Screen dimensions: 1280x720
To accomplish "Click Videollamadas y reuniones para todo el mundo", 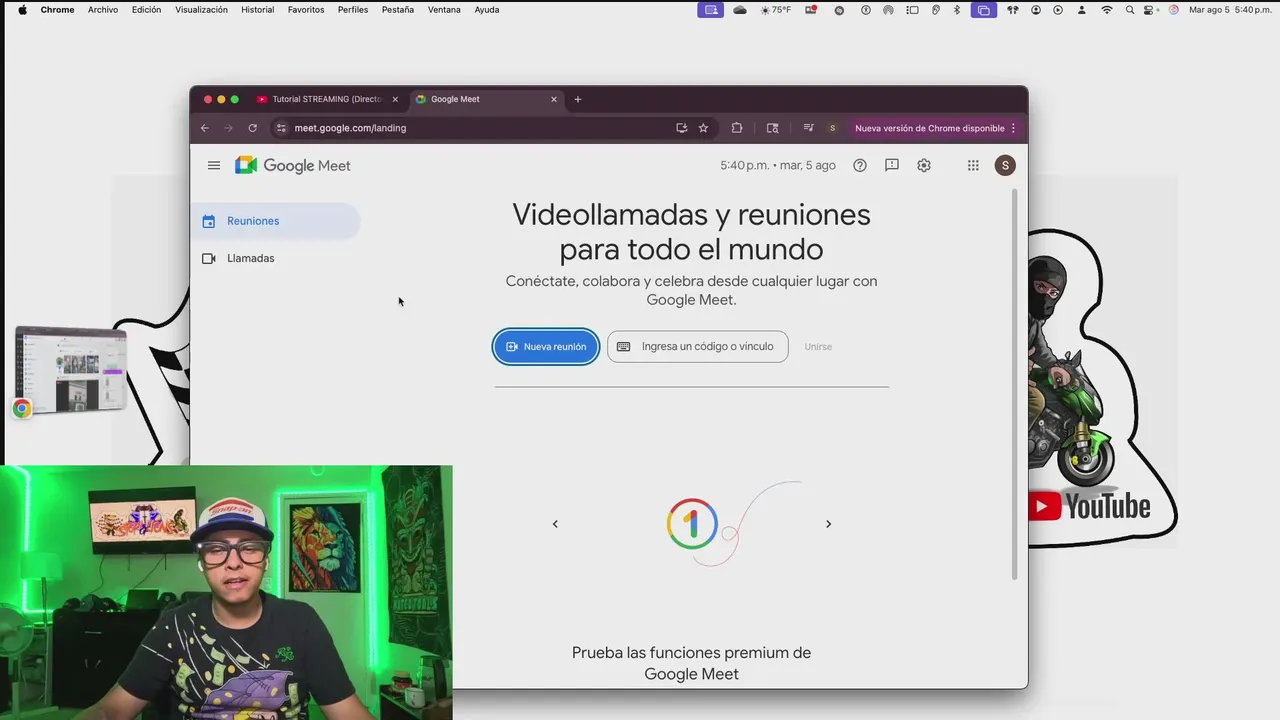I will (x=691, y=232).
